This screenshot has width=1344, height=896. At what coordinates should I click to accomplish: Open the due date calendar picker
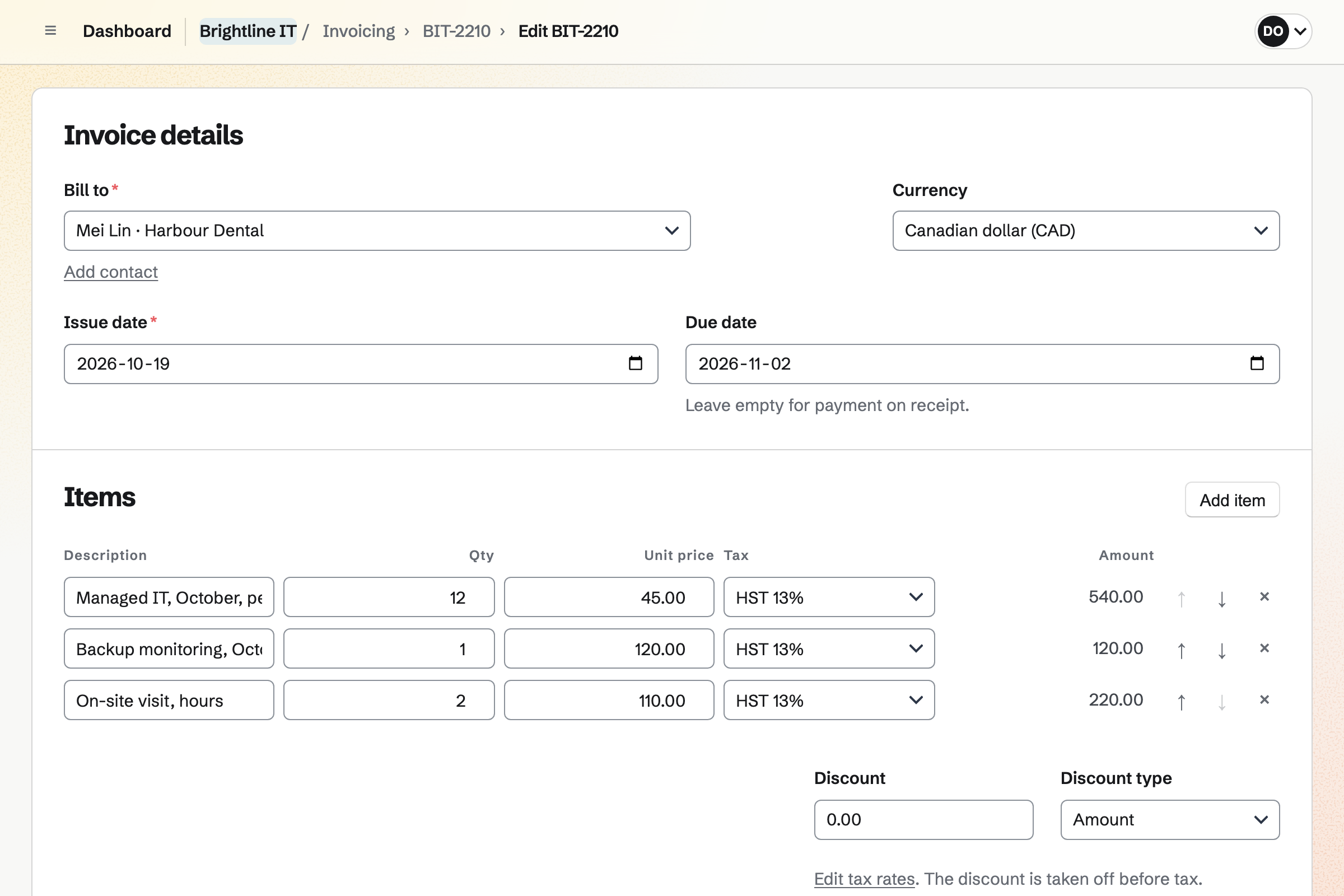click(1257, 363)
